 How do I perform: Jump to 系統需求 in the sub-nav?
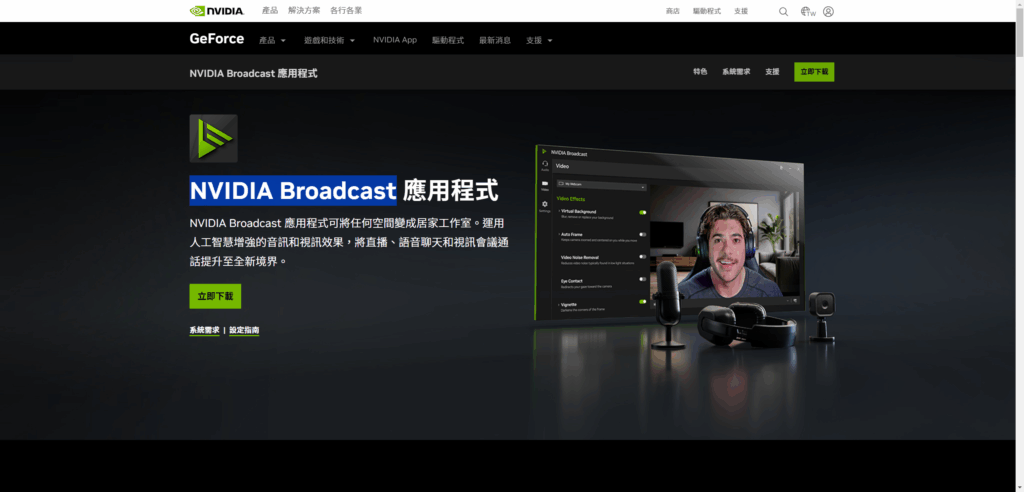tap(736, 72)
